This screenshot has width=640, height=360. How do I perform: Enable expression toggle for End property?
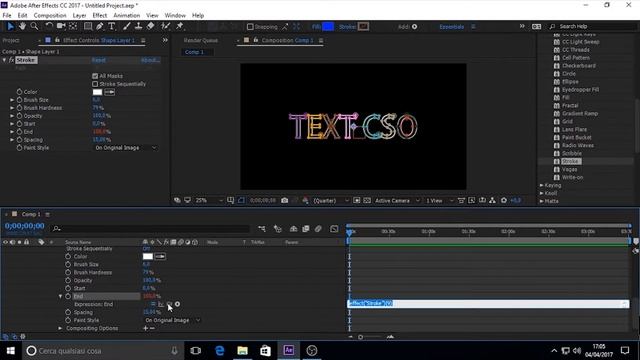(x=153, y=304)
